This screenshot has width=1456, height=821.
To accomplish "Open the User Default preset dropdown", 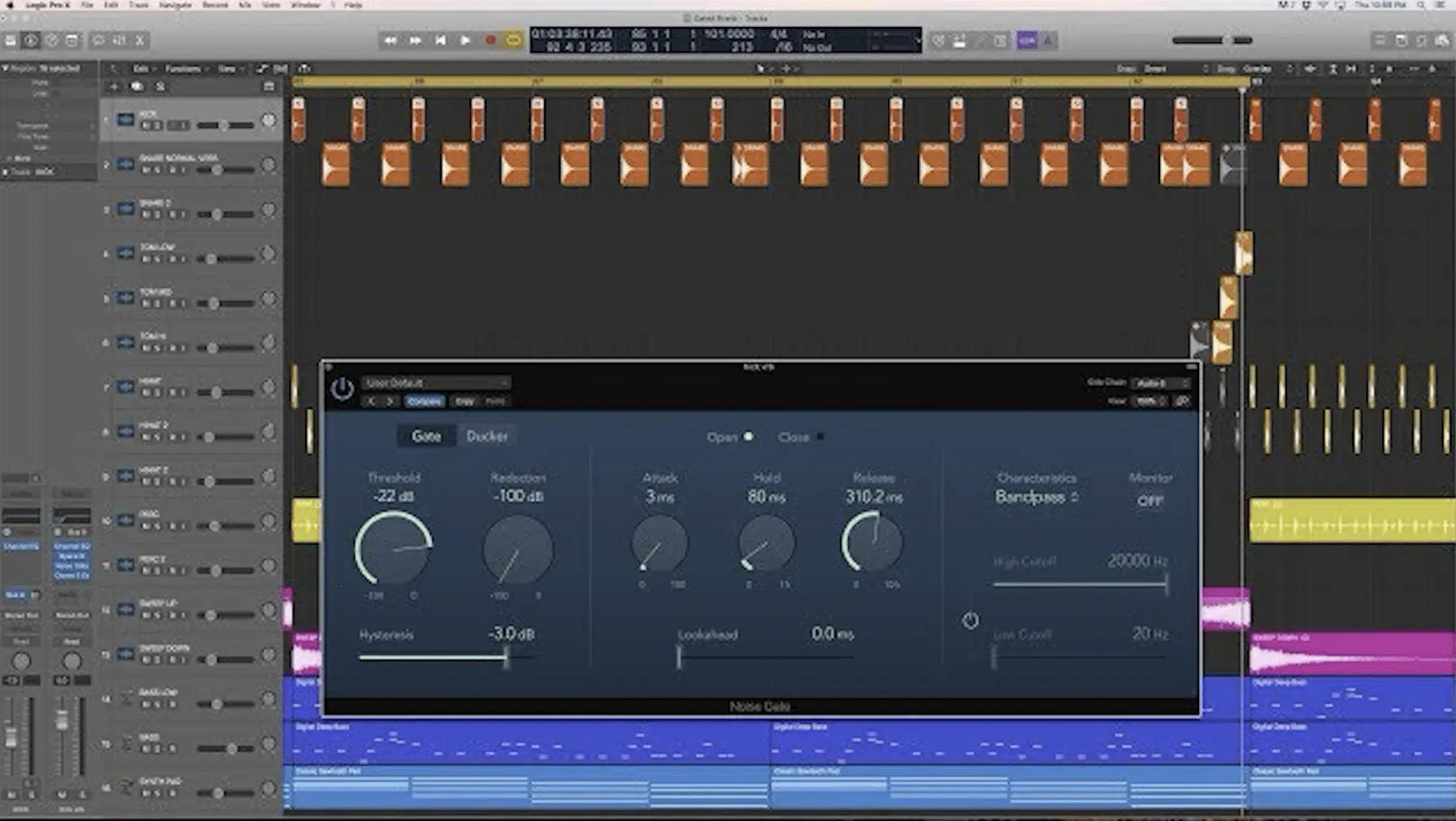I will 436,383.
